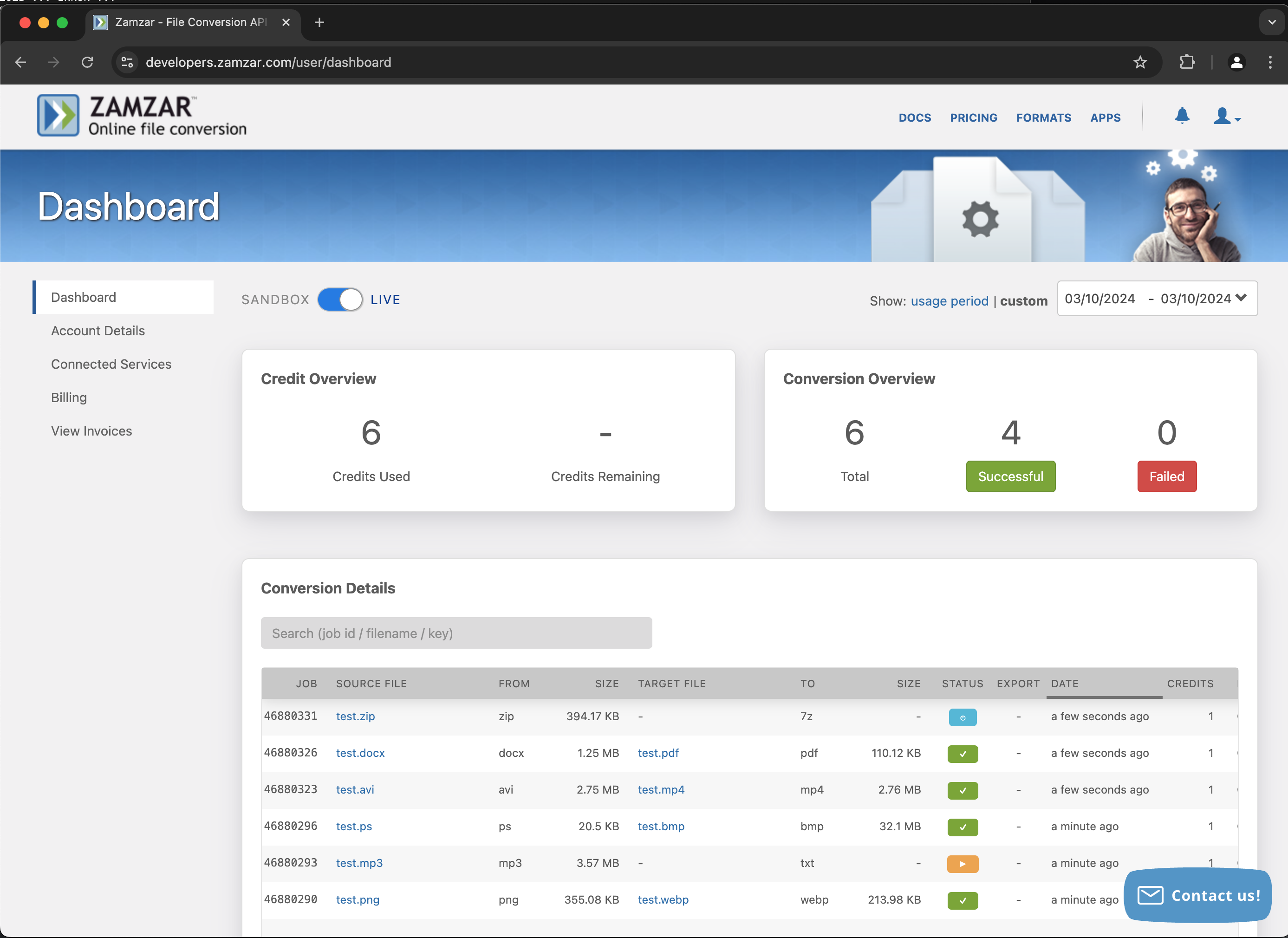The height and width of the screenshot is (938, 1288).
Task: Open the test.mp4 target file link
Action: click(661, 789)
